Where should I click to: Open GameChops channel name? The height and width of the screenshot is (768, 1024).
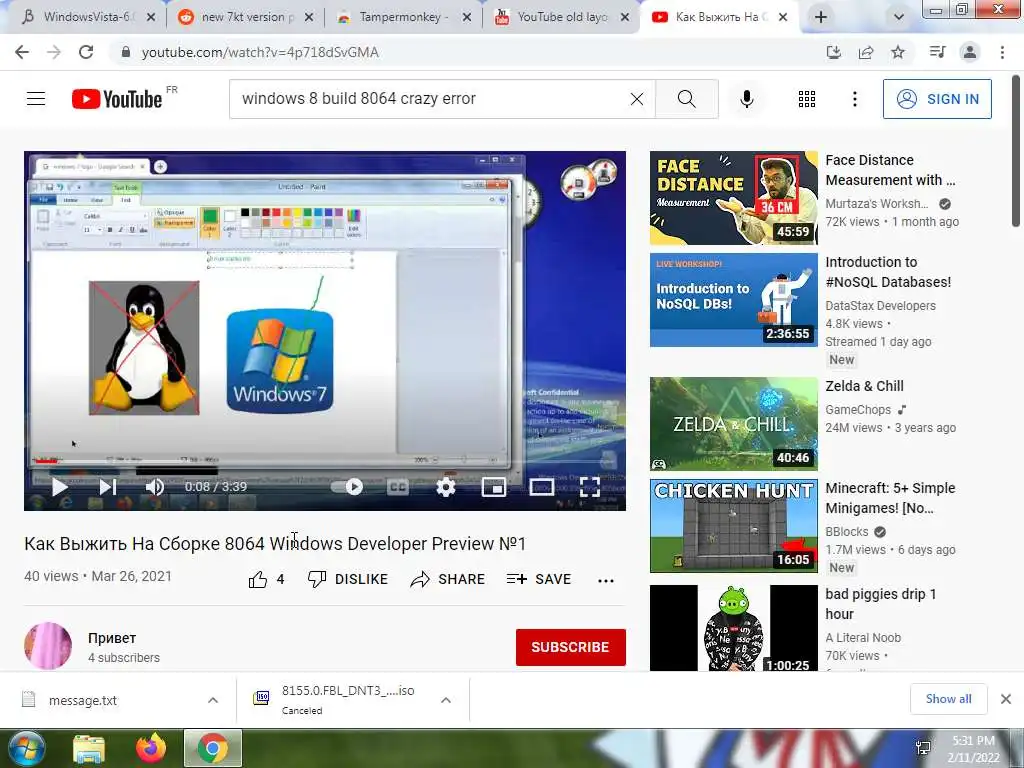click(858, 409)
